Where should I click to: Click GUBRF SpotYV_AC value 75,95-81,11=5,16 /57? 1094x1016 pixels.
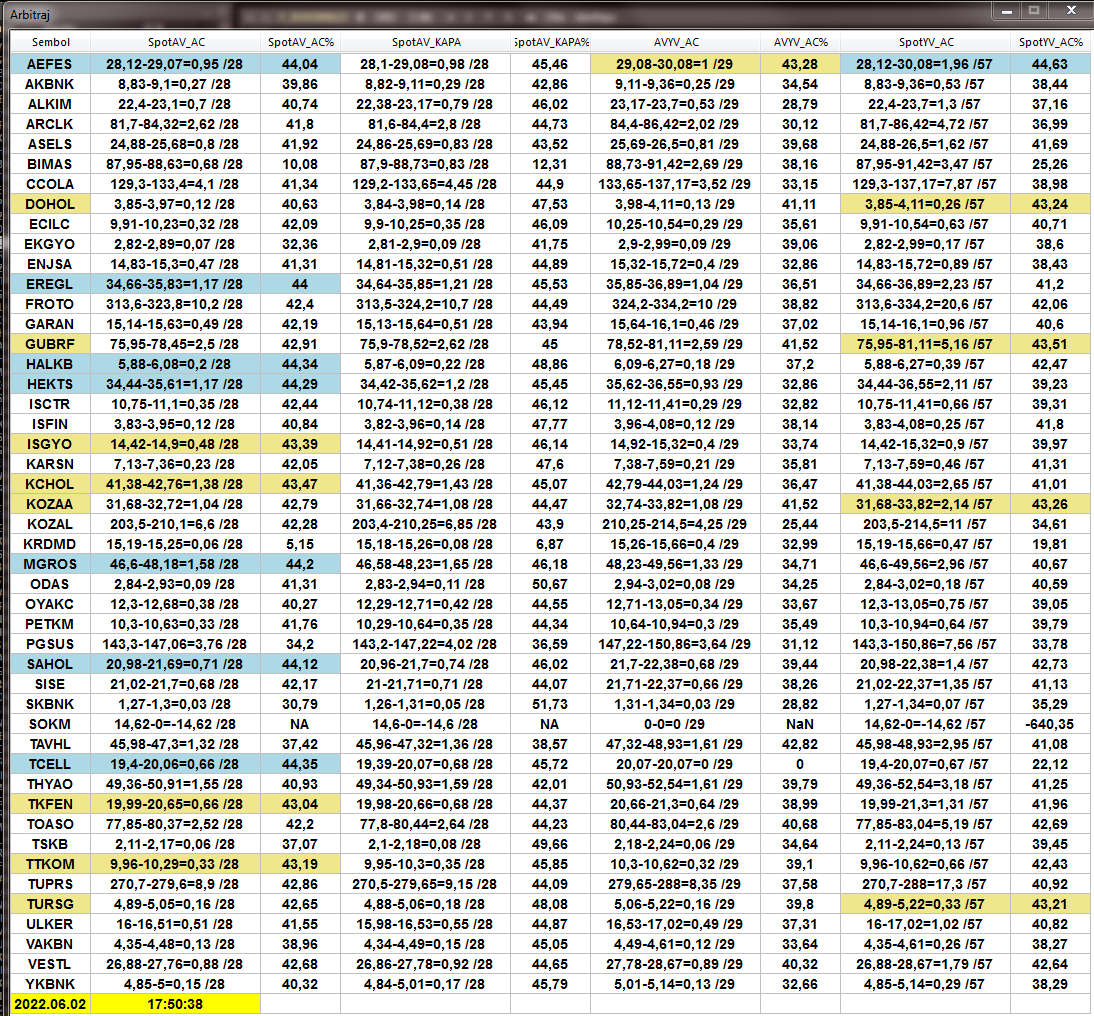click(x=925, y=344)
